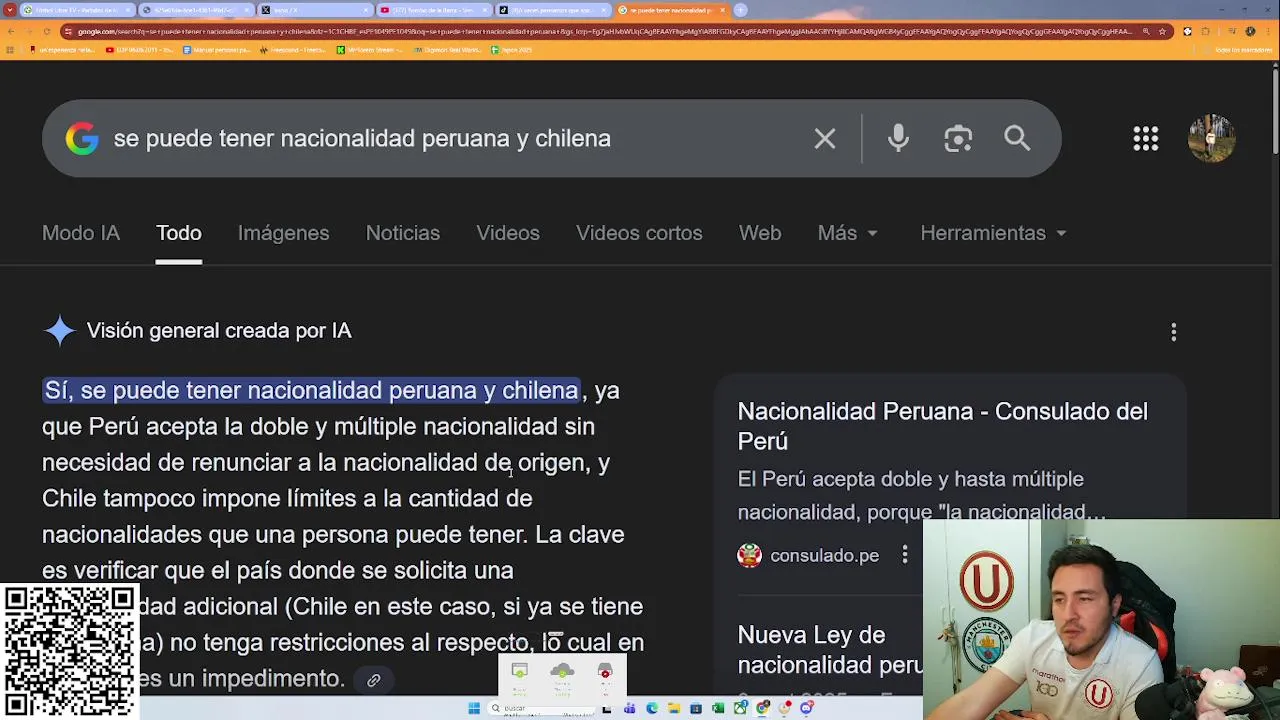
Task: Expand the Herramientas tools dropdown
Action: pos(993,233)
